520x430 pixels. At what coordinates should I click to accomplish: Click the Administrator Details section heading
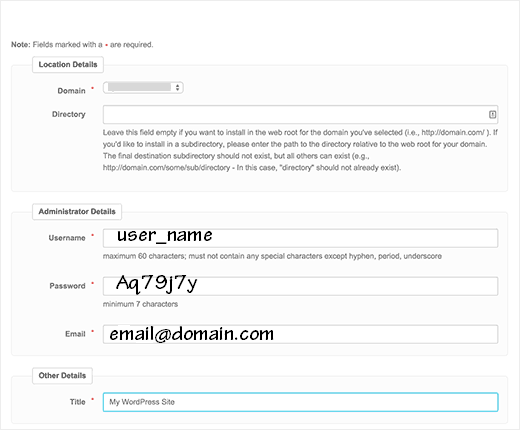(77, 212)
